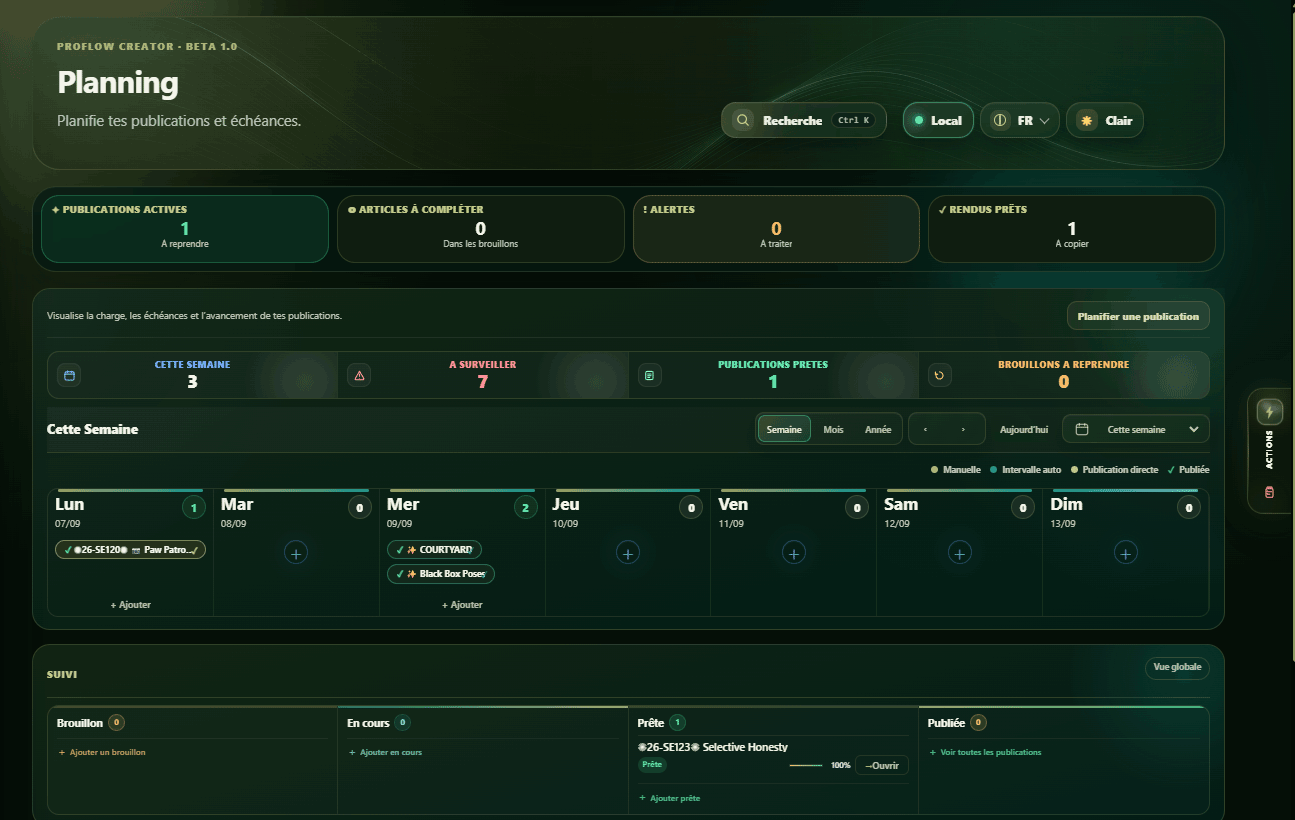Switch to the Année view tab
1295x820 pixels.
pos(878,429)
